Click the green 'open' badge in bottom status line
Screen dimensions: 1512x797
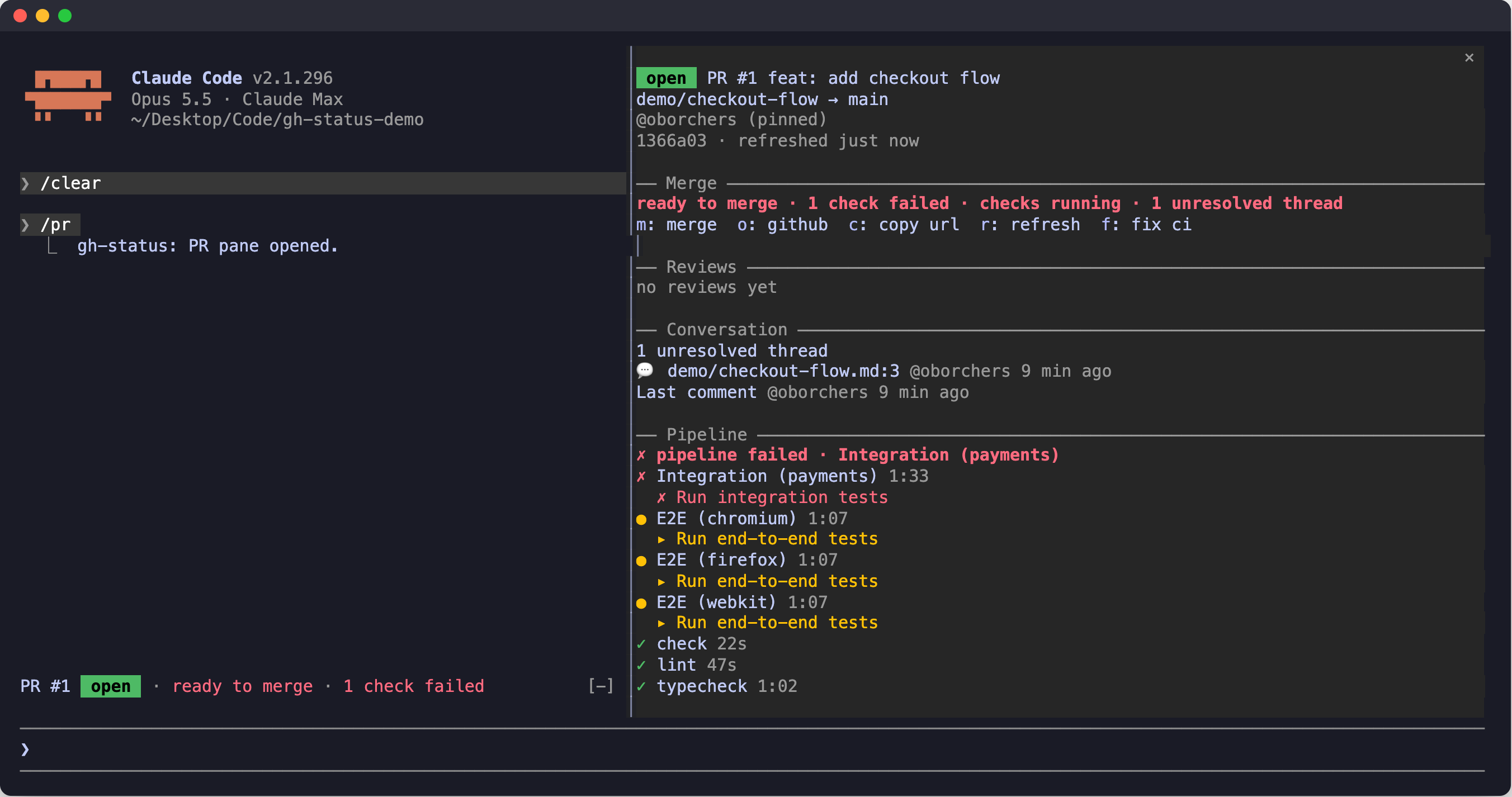coord(110,686)
